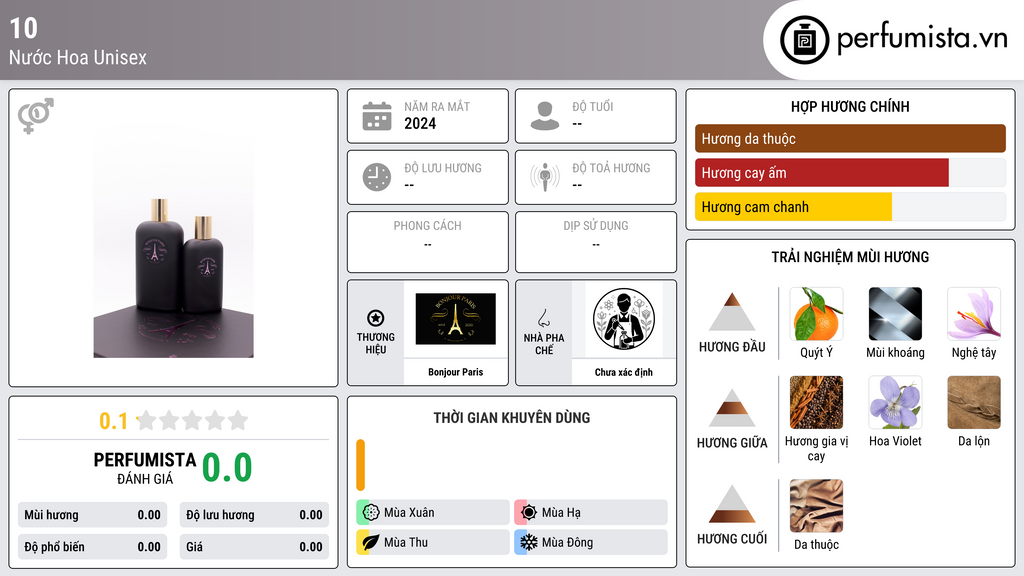Click the Hương cuối pyramid icon

click(732, 504)
